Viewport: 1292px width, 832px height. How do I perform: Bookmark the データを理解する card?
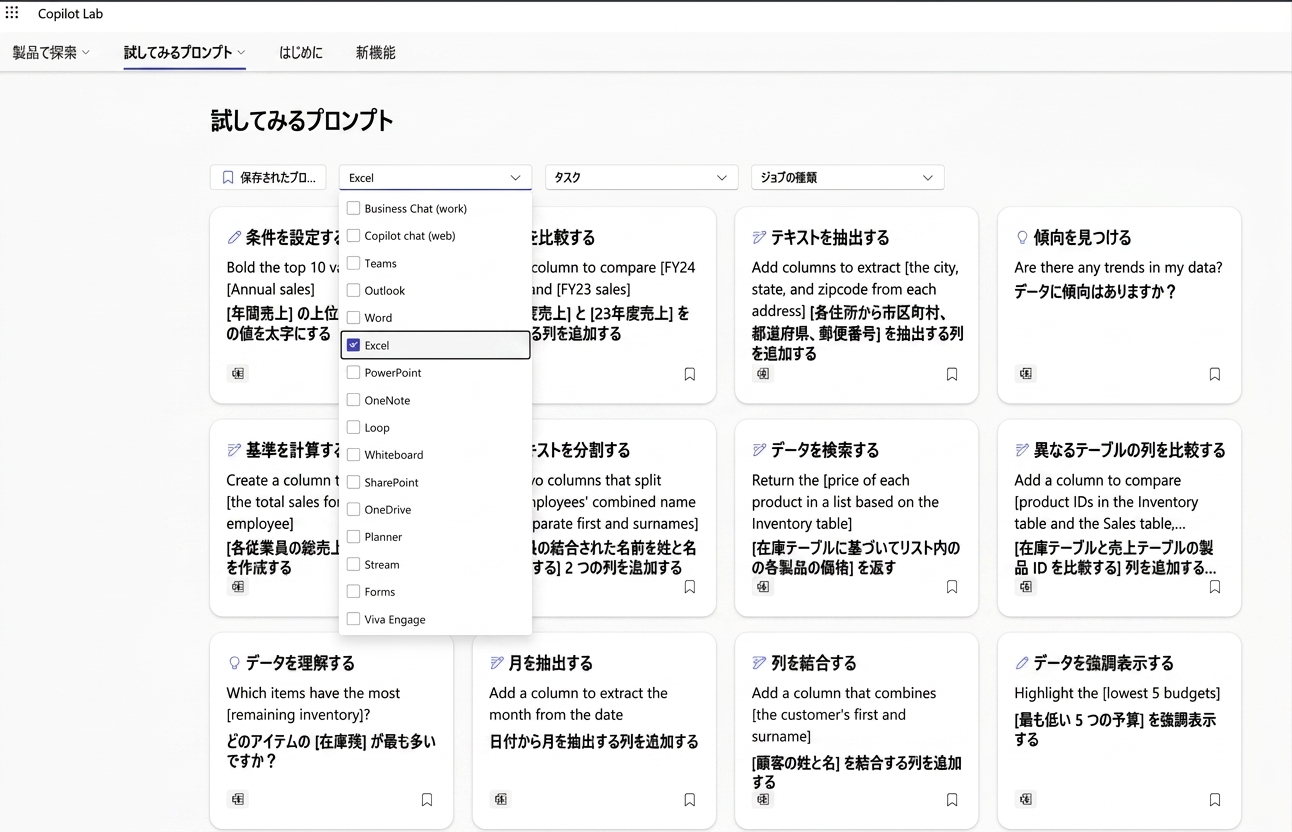pos(427,800)
